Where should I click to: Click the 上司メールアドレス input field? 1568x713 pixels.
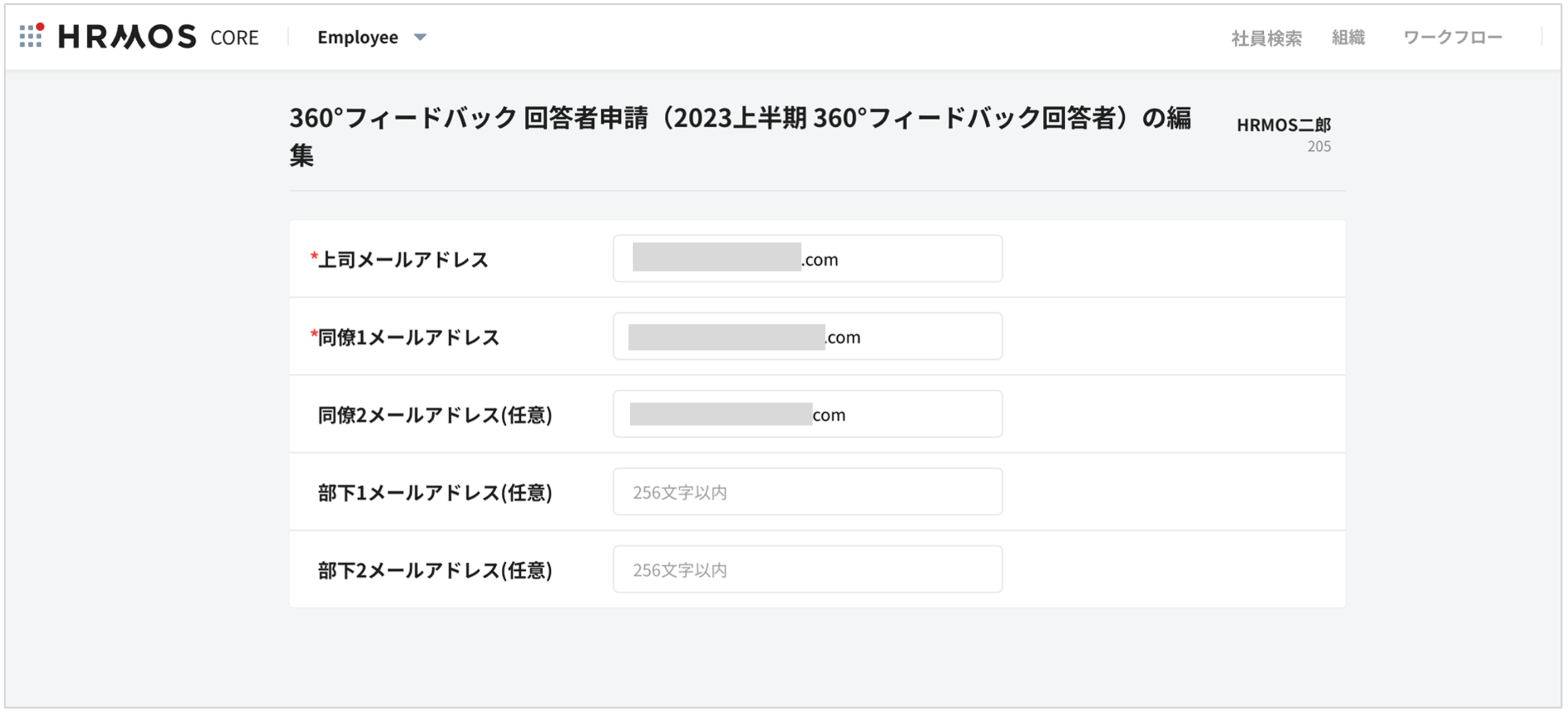coord(807,258)
